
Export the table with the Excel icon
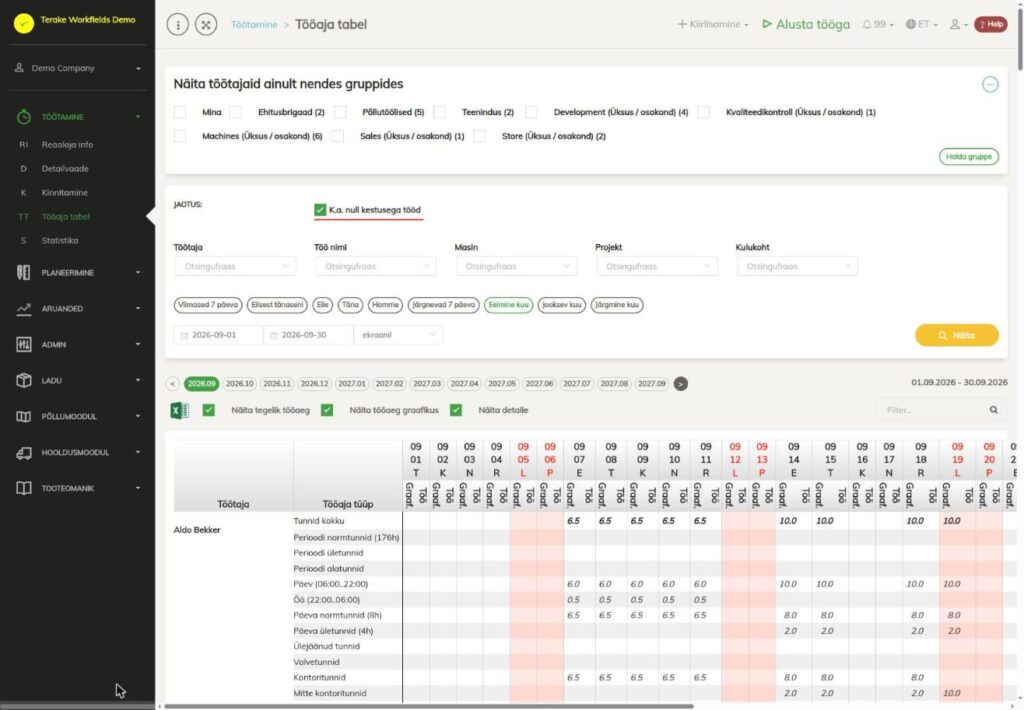point(180,410)
